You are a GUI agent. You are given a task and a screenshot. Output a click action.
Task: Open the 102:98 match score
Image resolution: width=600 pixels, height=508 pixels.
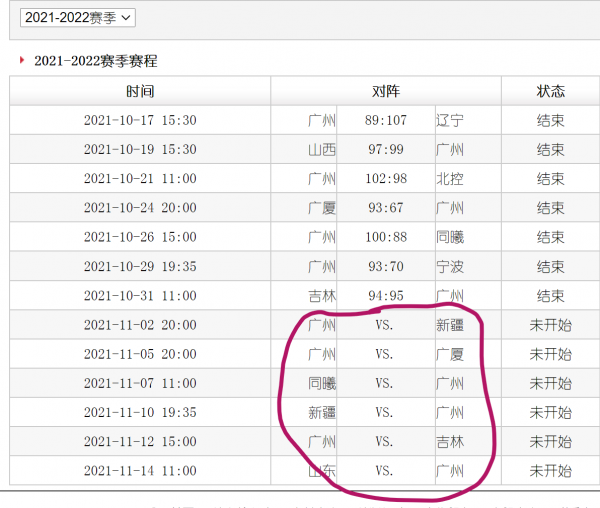click(385, 179)
